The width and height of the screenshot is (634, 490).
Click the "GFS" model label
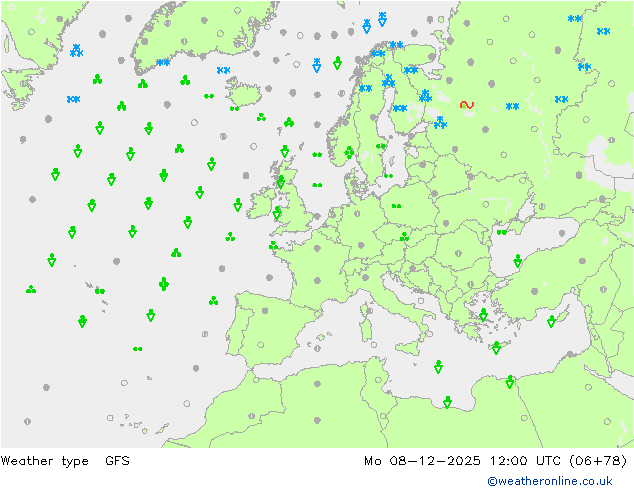pos(117,460)
